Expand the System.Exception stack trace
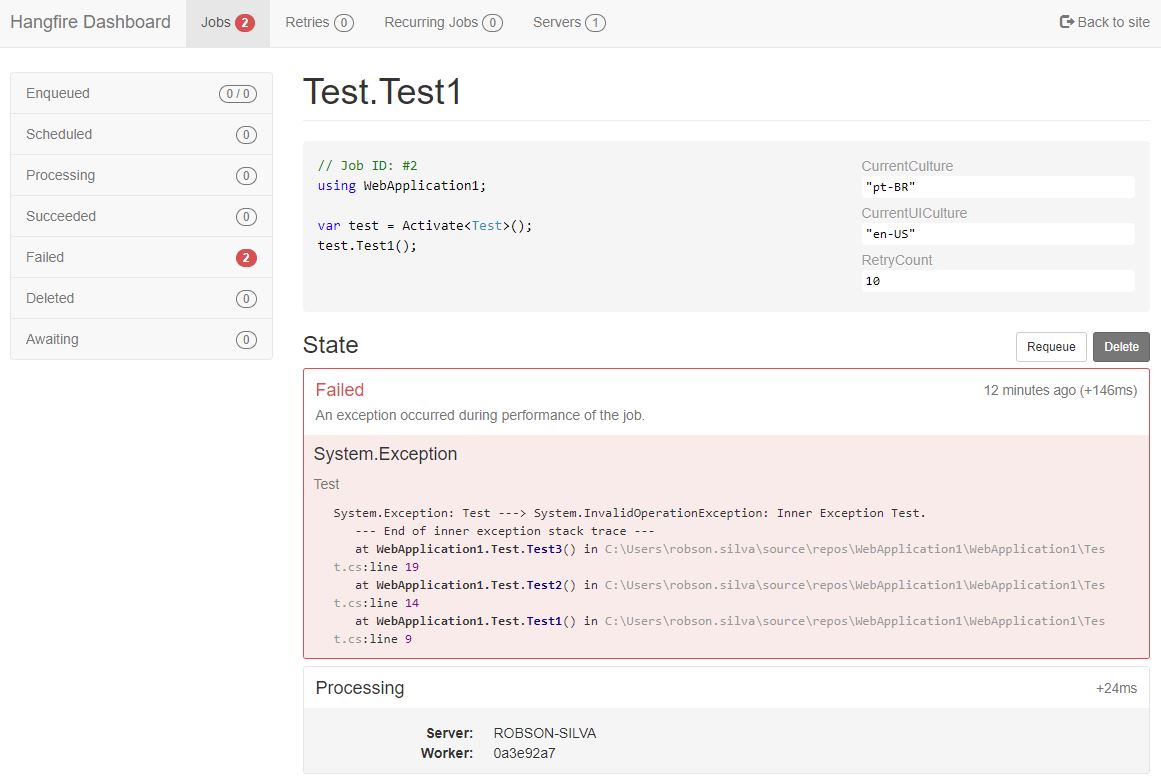The width and height of the screenshot is (1161, 780). click(386, 454)
